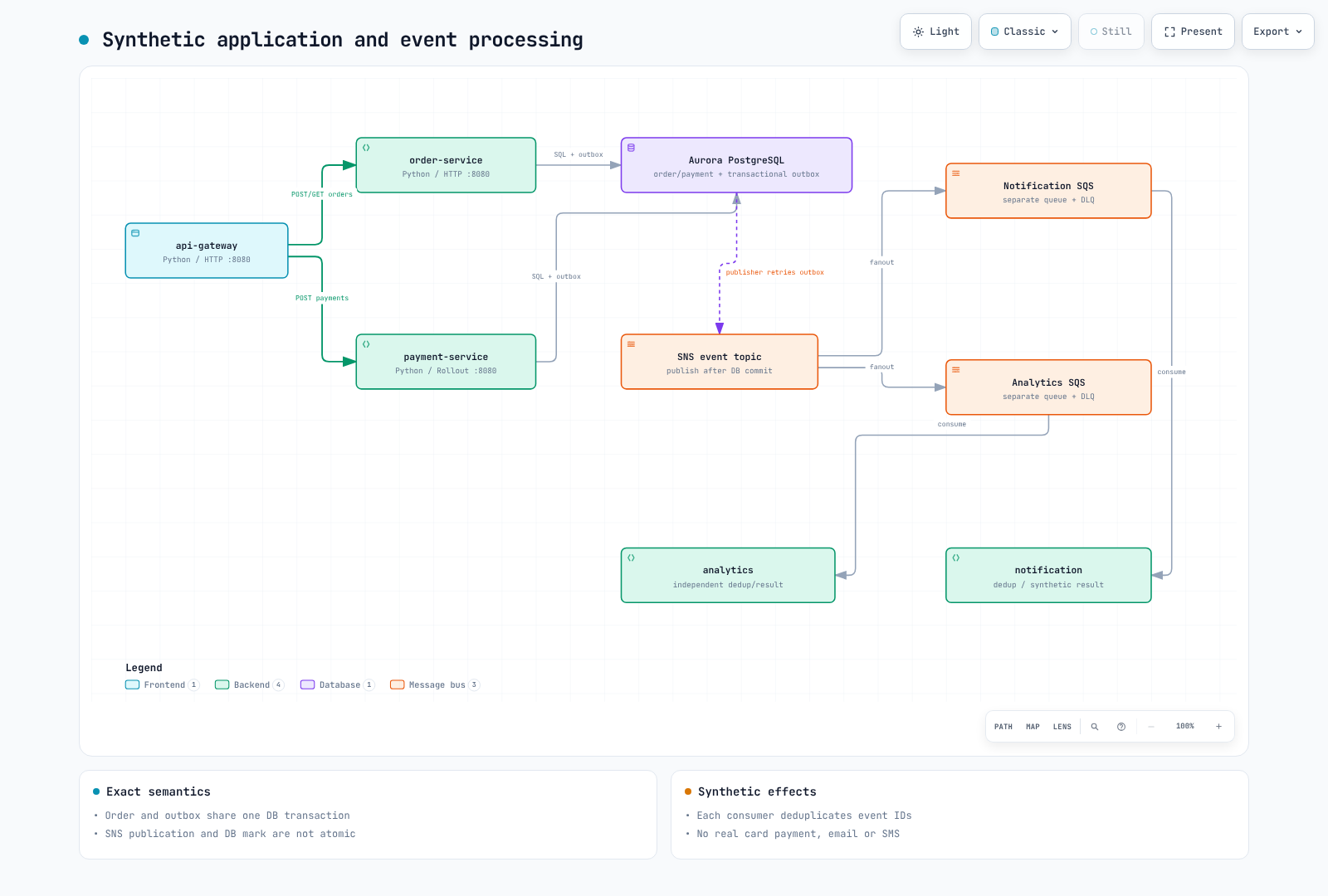Click the Database legend color swatch
This screenshot has width=1328, height=896.
point(307,685)
